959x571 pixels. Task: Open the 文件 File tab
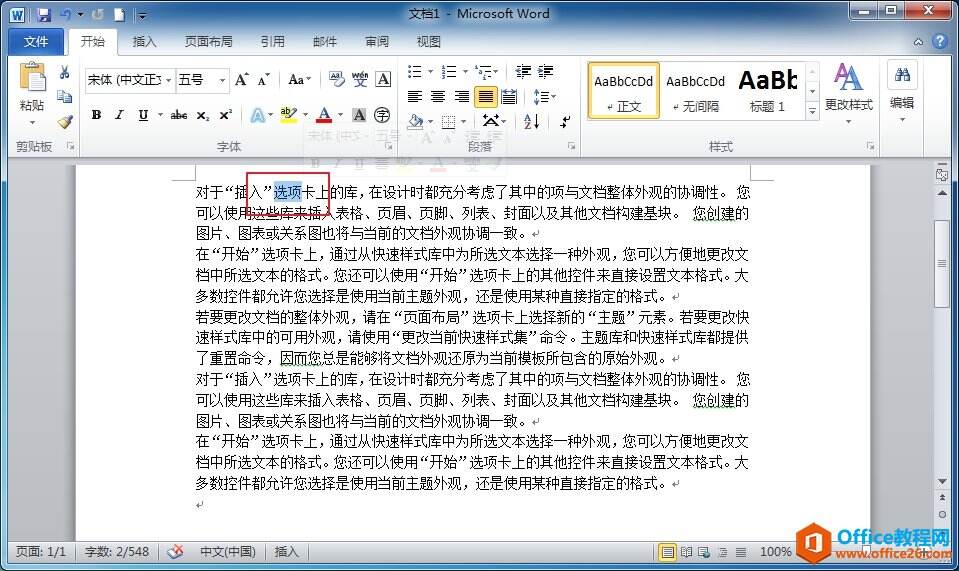(36, 42)
